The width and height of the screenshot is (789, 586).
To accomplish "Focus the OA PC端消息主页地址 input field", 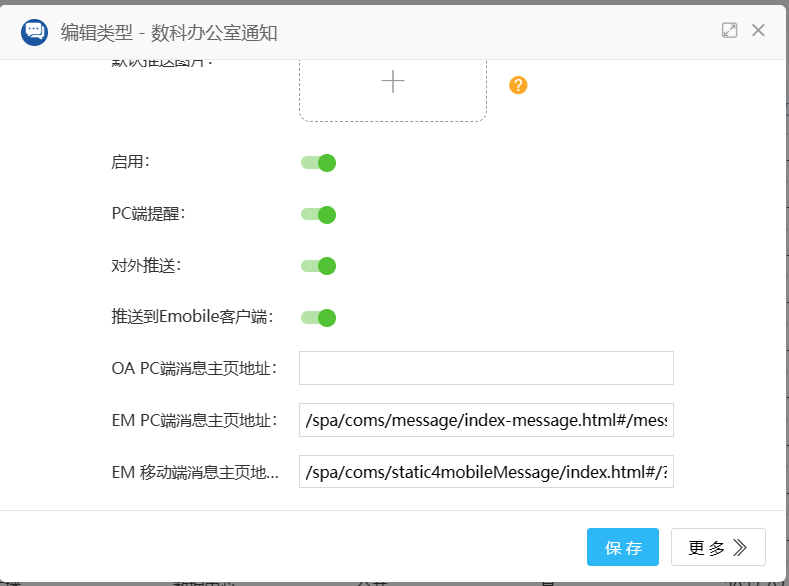I will click(x=486, y=368).
